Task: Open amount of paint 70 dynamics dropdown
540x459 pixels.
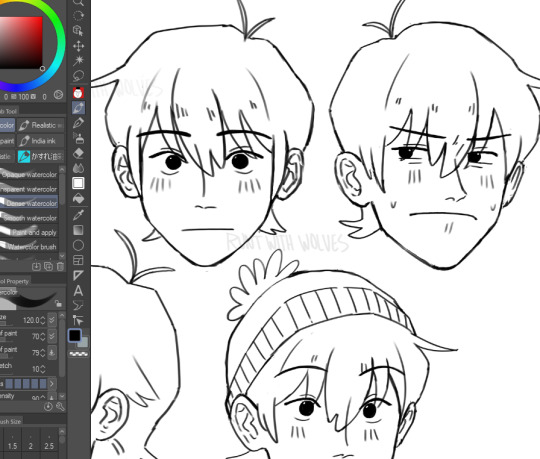Action: pos(52,336)
